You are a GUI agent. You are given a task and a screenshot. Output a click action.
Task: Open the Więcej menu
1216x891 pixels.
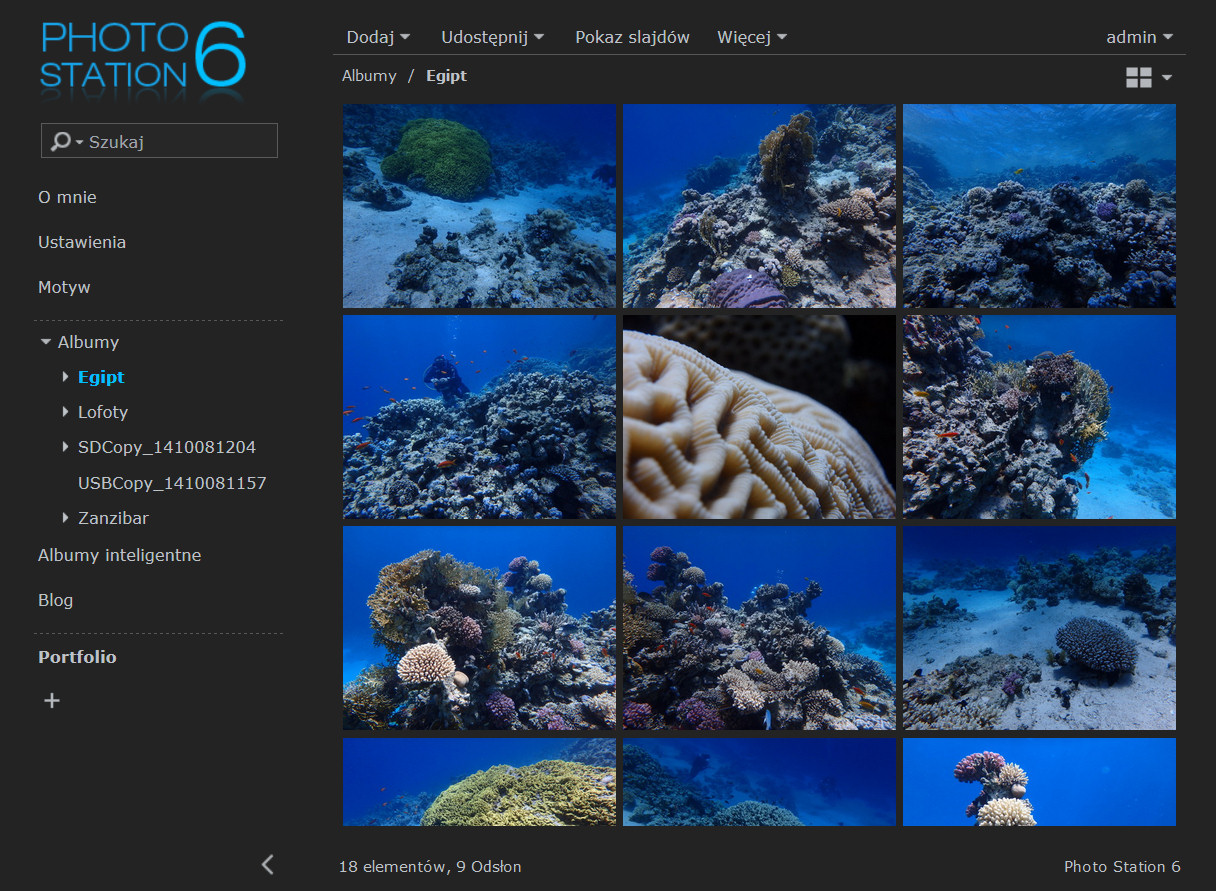tap(752, 37)
